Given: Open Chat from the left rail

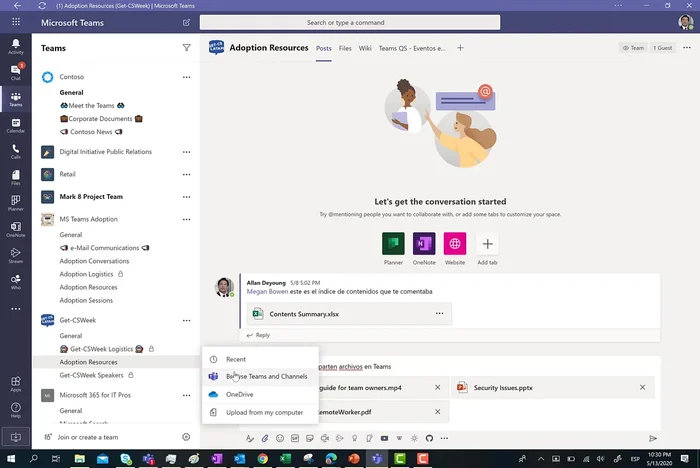Looking at the screenshot, I should [15, 71].
